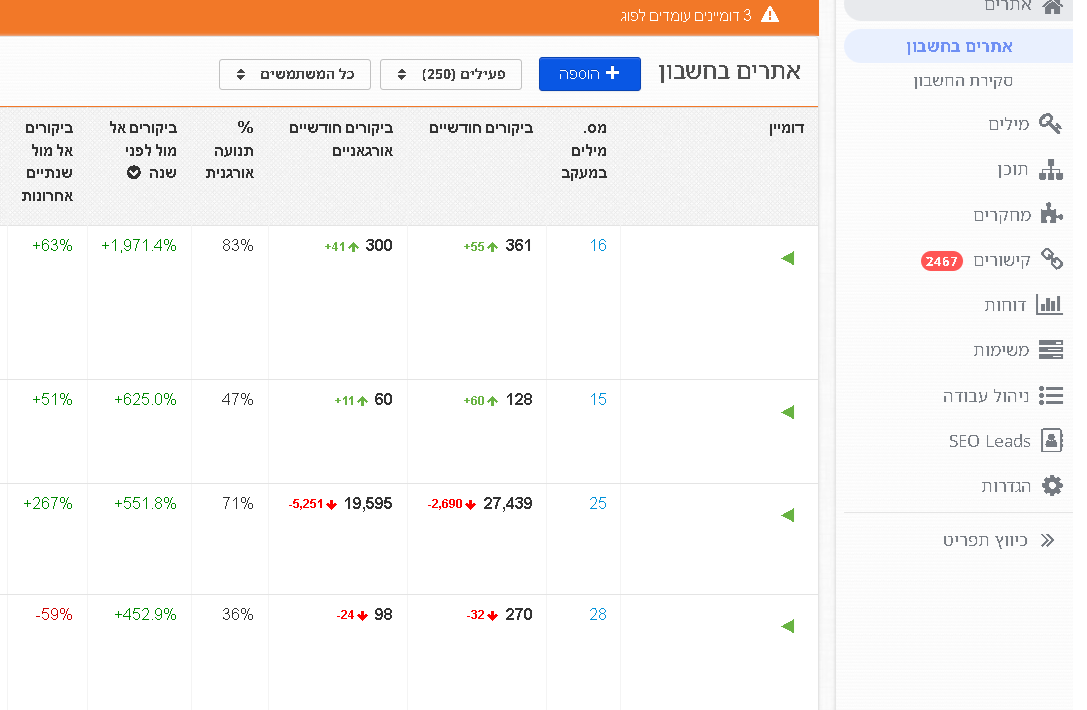Sort by ביקורים אל מול לפני שנה header
The width and height of the screenshot is (1087, 710).
pyautogui.click(x=143, y=150)
